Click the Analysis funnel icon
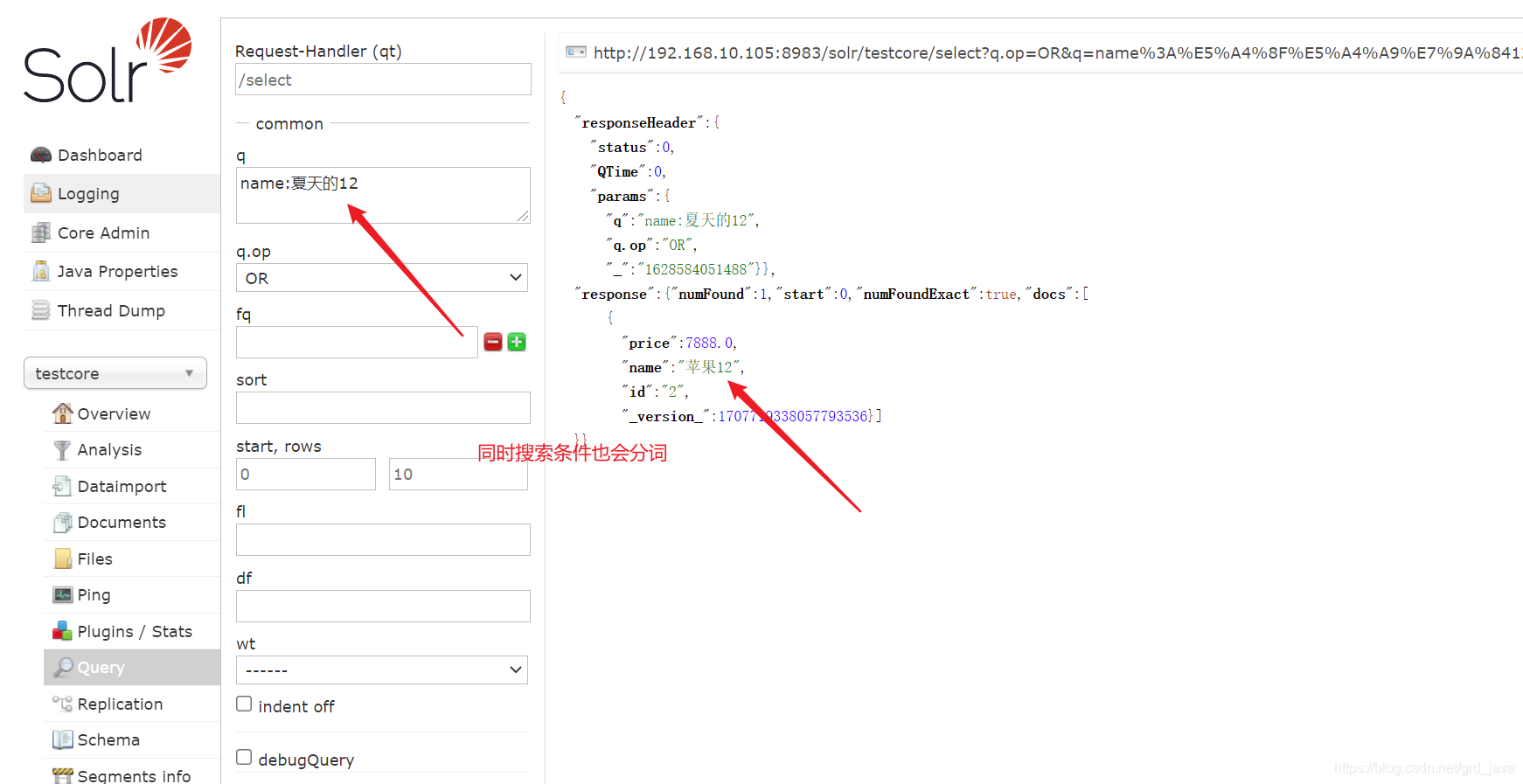The height and width of the screenshot is (784, 1523). tap(62, 450)
